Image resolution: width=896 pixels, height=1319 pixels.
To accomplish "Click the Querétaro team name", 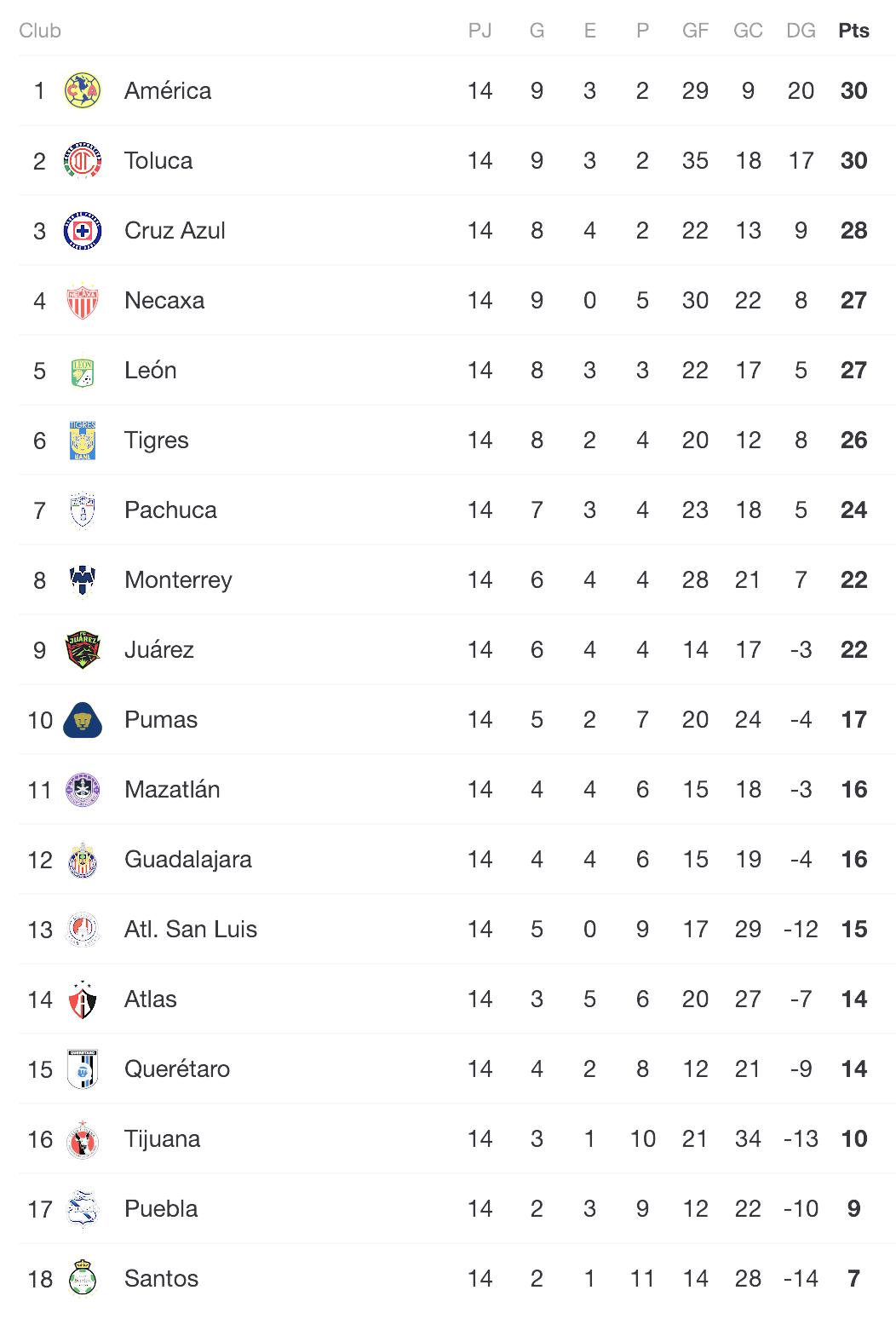I will (177, 1069).
